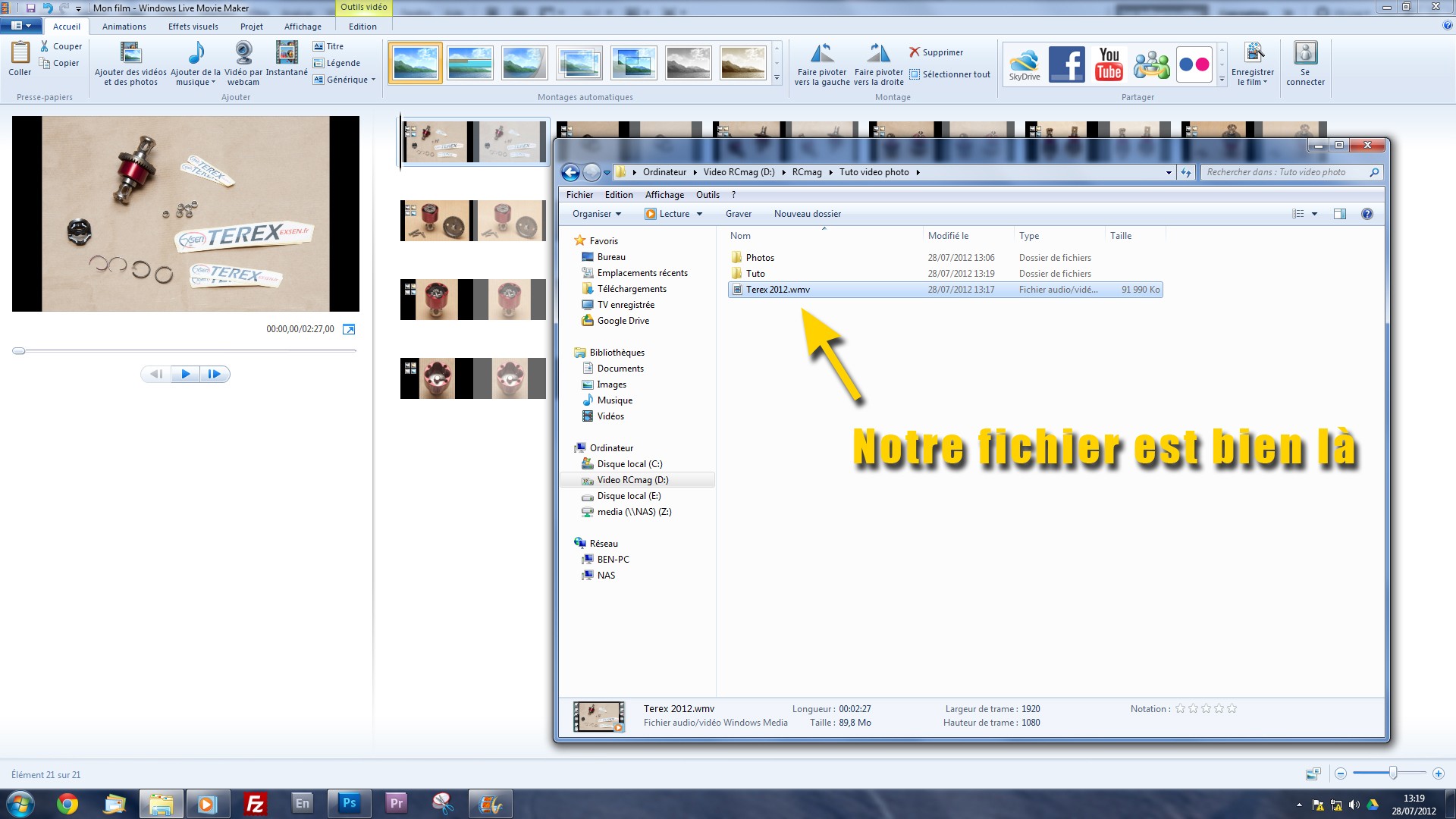Viewport: 1456px width, 819px height.
Task: Play the video preview
Action: click(185, 374)
